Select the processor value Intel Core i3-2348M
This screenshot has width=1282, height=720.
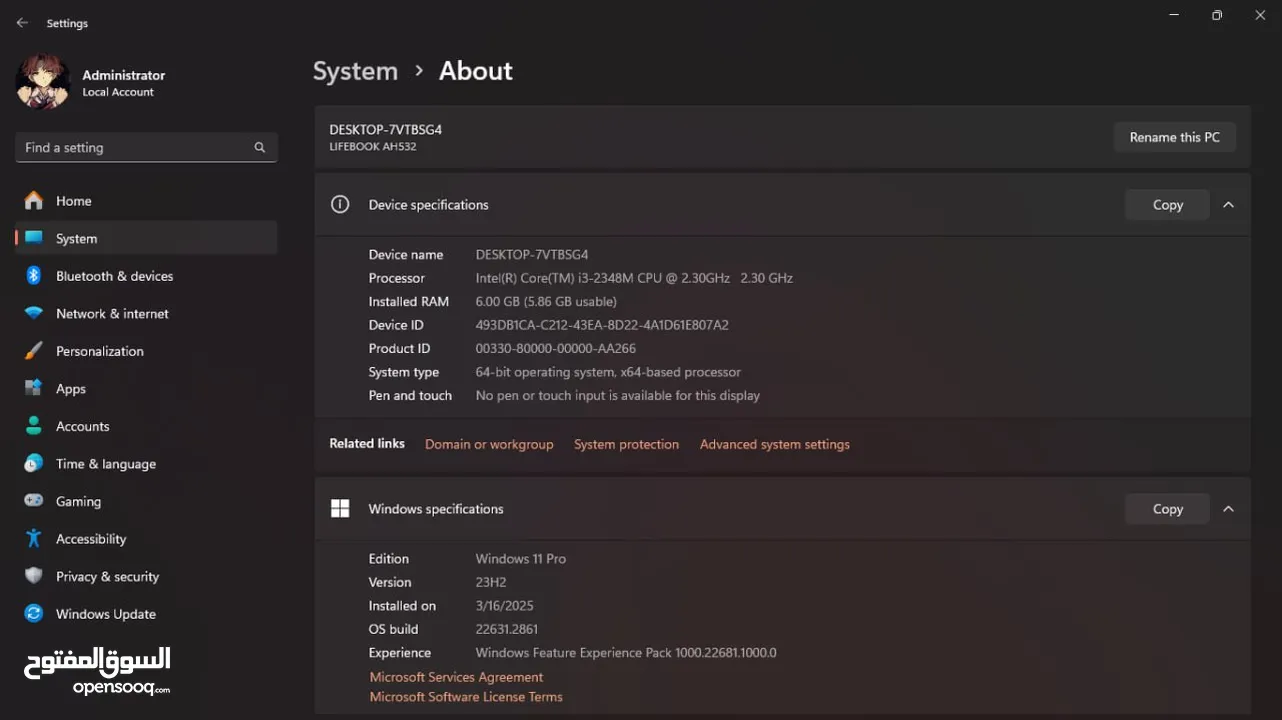point(634,278)
